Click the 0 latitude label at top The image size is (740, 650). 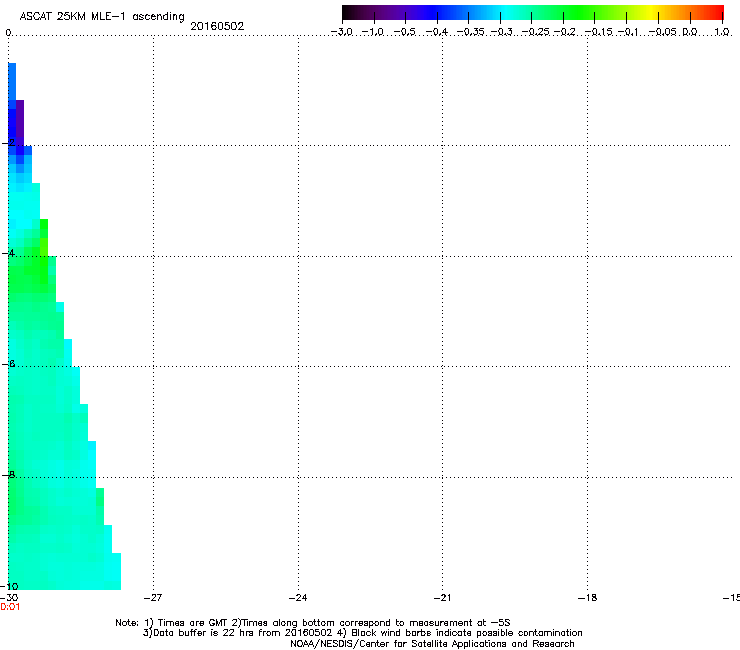tap(8, 33)
